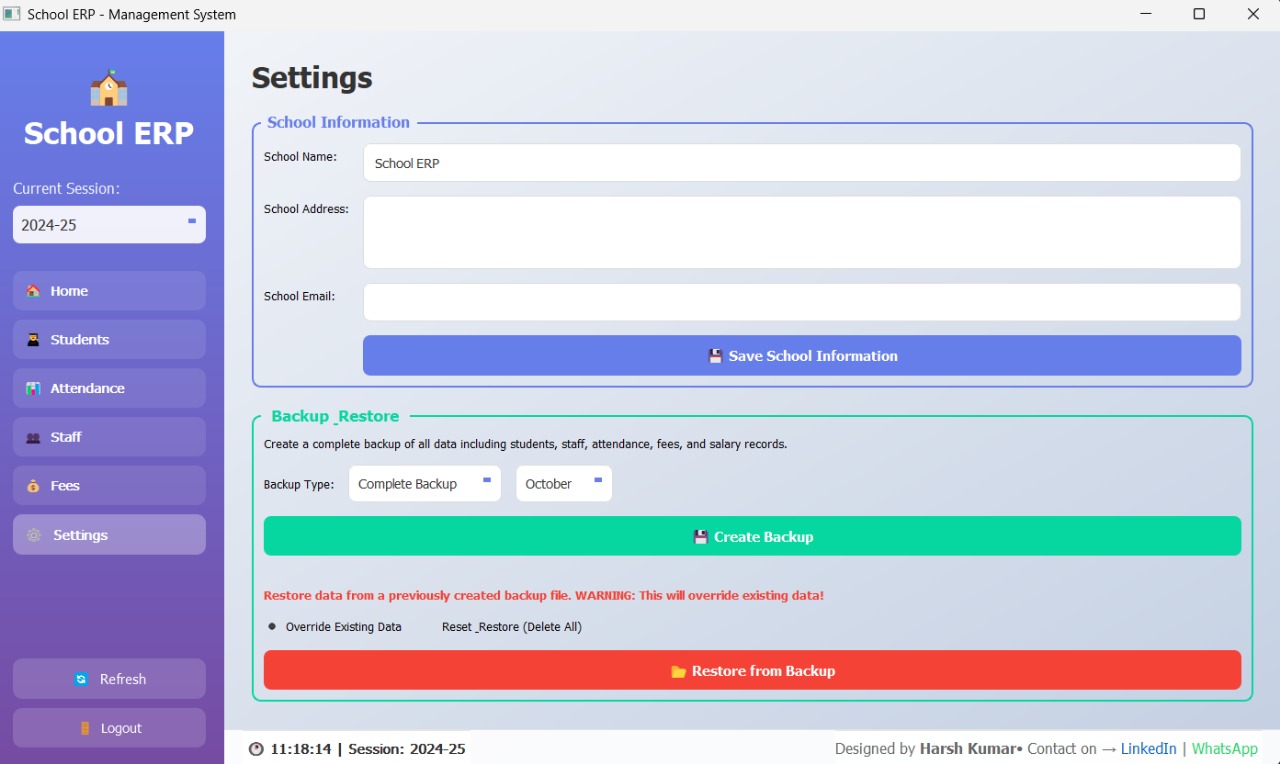Click into the School Address text field
1280x764 pixels.
(801, 232)
